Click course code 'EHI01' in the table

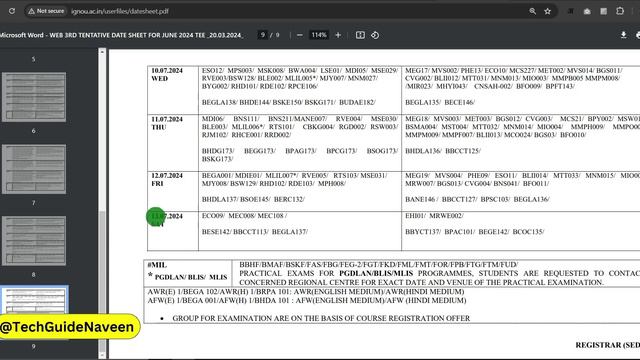point(415,216)
